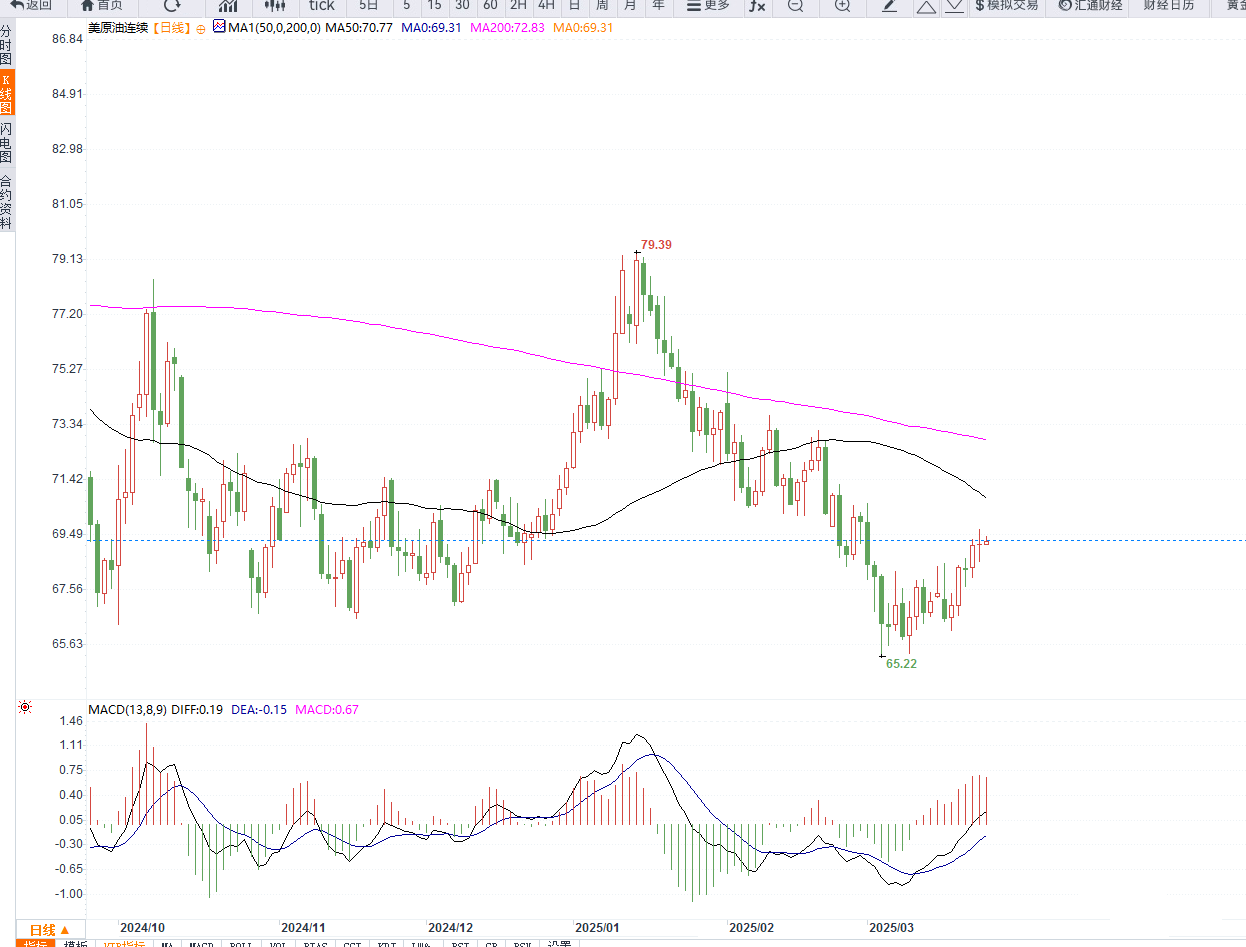Select the 15 minute interval
The image size is (1246, 947).
(x=434, y=5)
